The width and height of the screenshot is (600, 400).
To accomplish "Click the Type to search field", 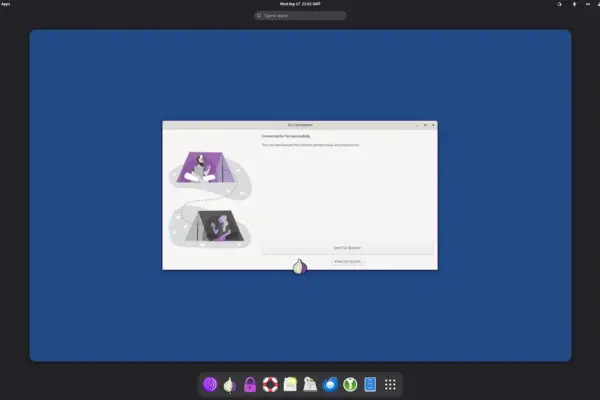I will point(300,16).
